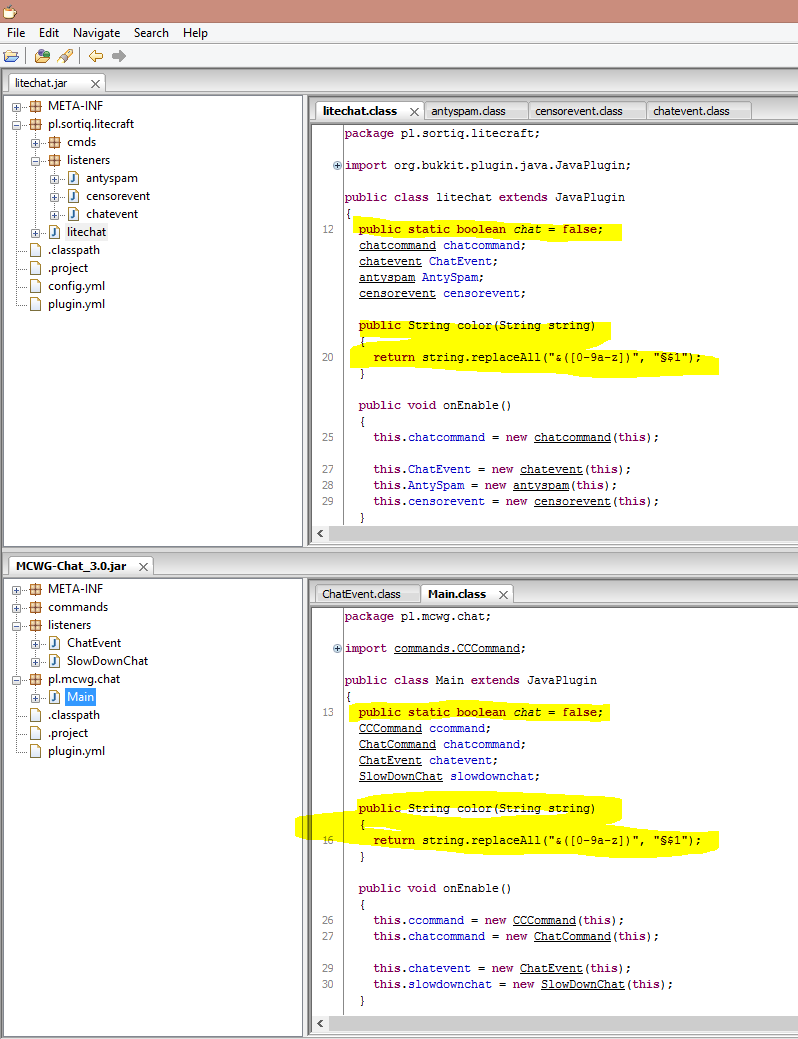Open the File menu
Image resolution: width=798 pixels, height=1039 pixels.
tap(16, 33)
